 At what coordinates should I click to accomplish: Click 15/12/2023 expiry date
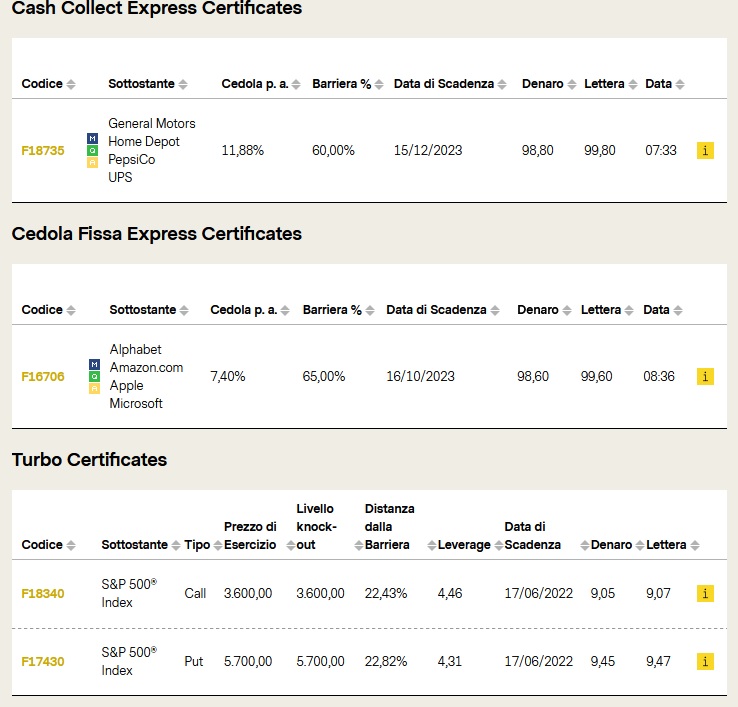428,151
